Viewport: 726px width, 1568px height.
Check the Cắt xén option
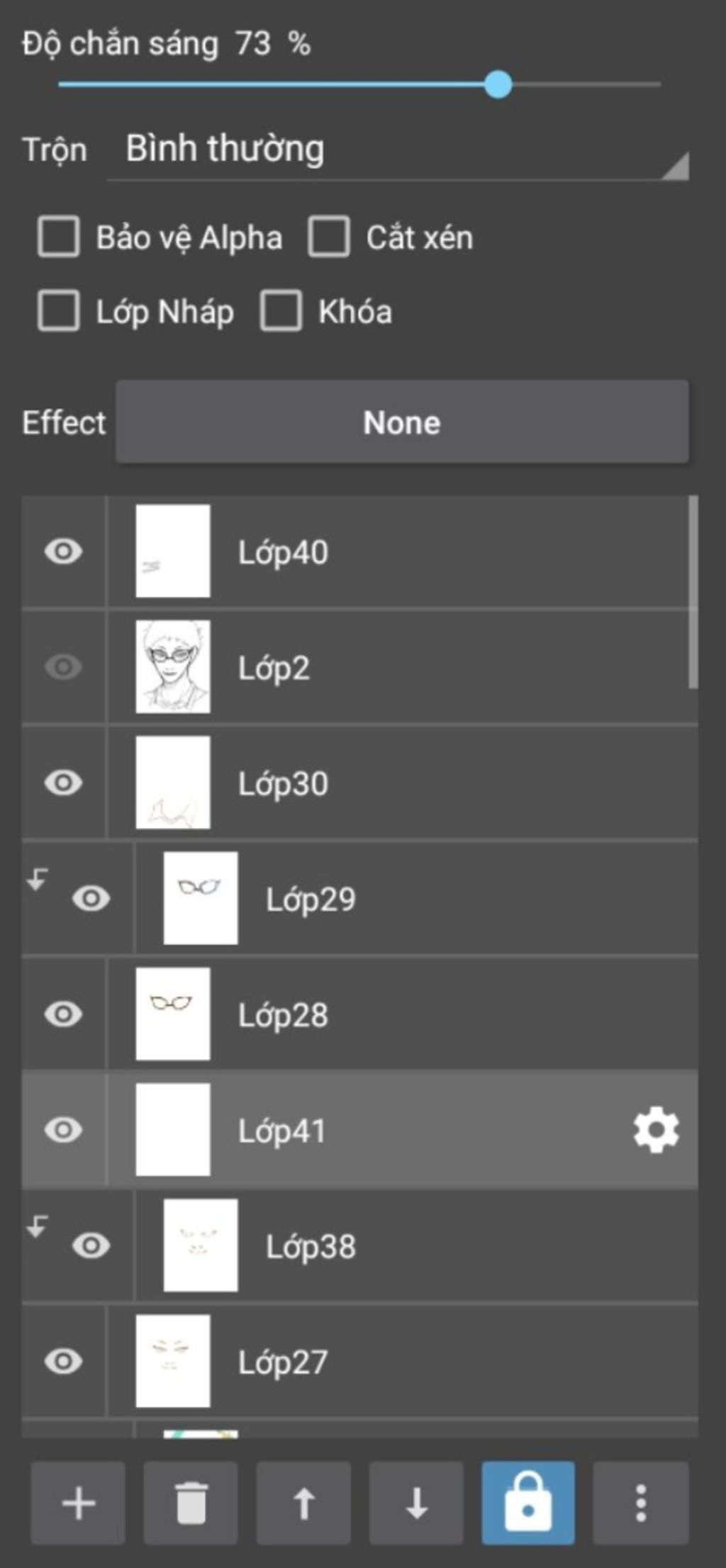(329, 236)
